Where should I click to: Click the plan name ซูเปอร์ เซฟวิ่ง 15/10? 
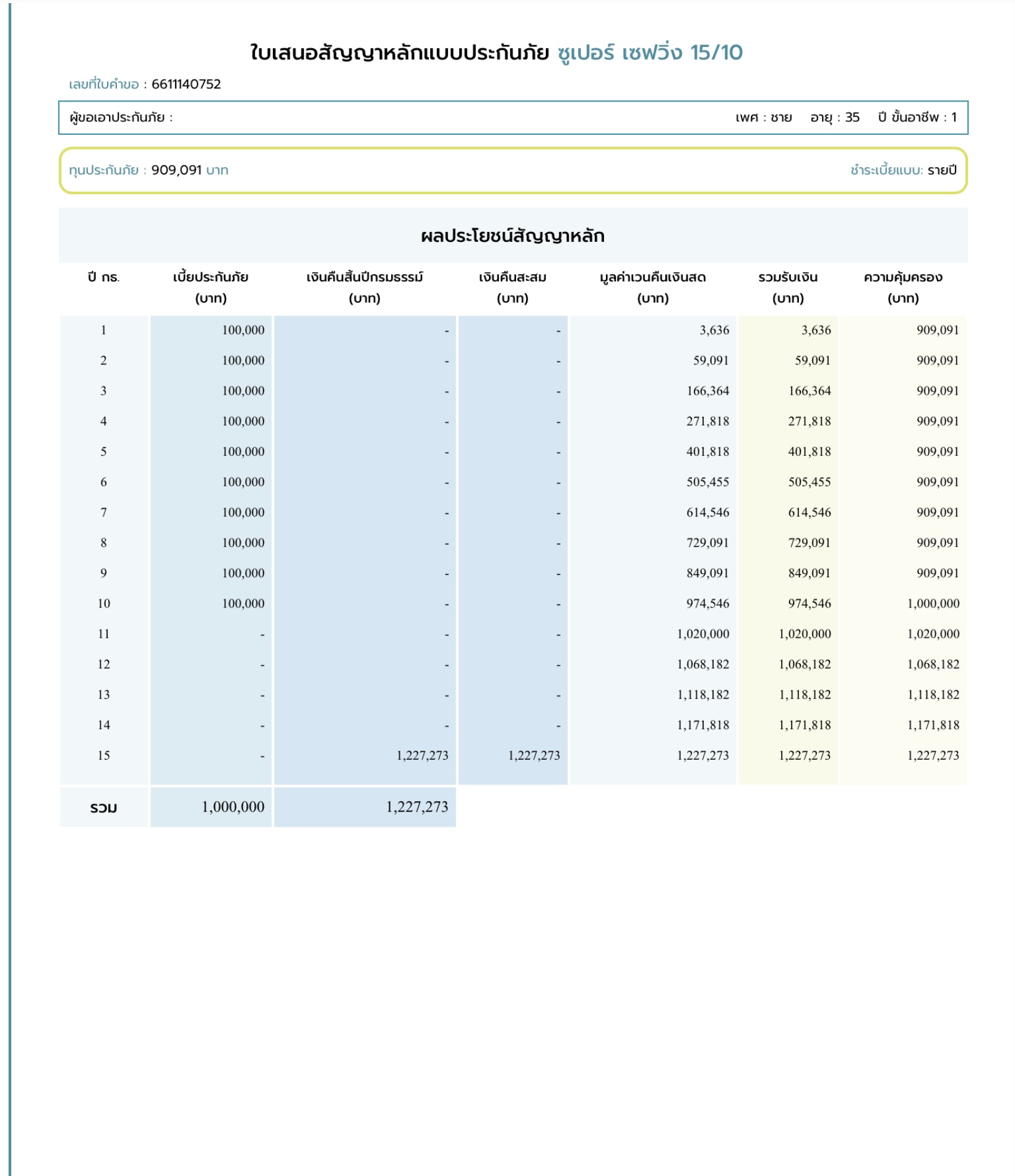tap(650, 53)
